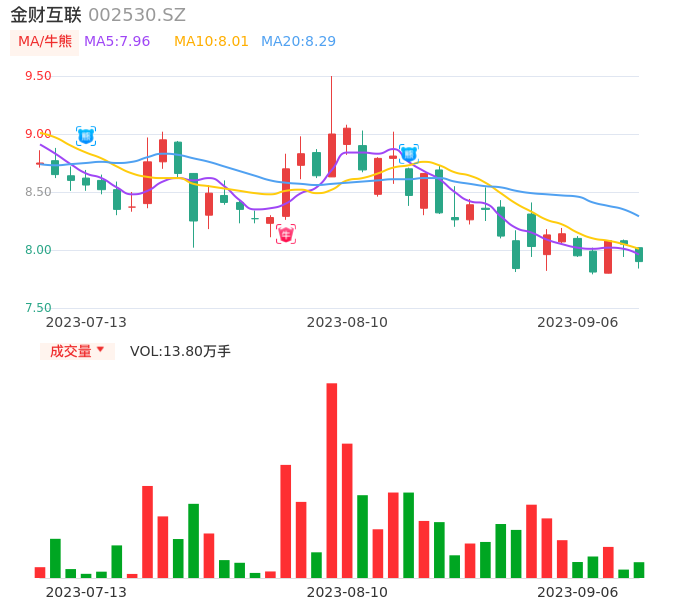The width and height of the screenshot is (686, 606).
Task: Click the 2023-09-06 date under the candlestick chart
Action: pos(578,322)
